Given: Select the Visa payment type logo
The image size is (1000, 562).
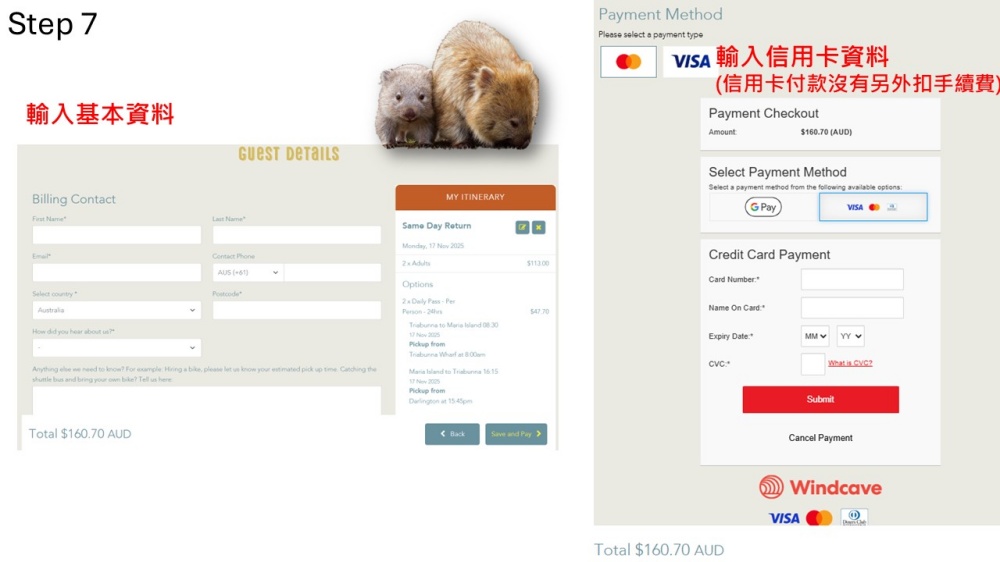Looking at the screenshot, I should (x=690, y=62).
